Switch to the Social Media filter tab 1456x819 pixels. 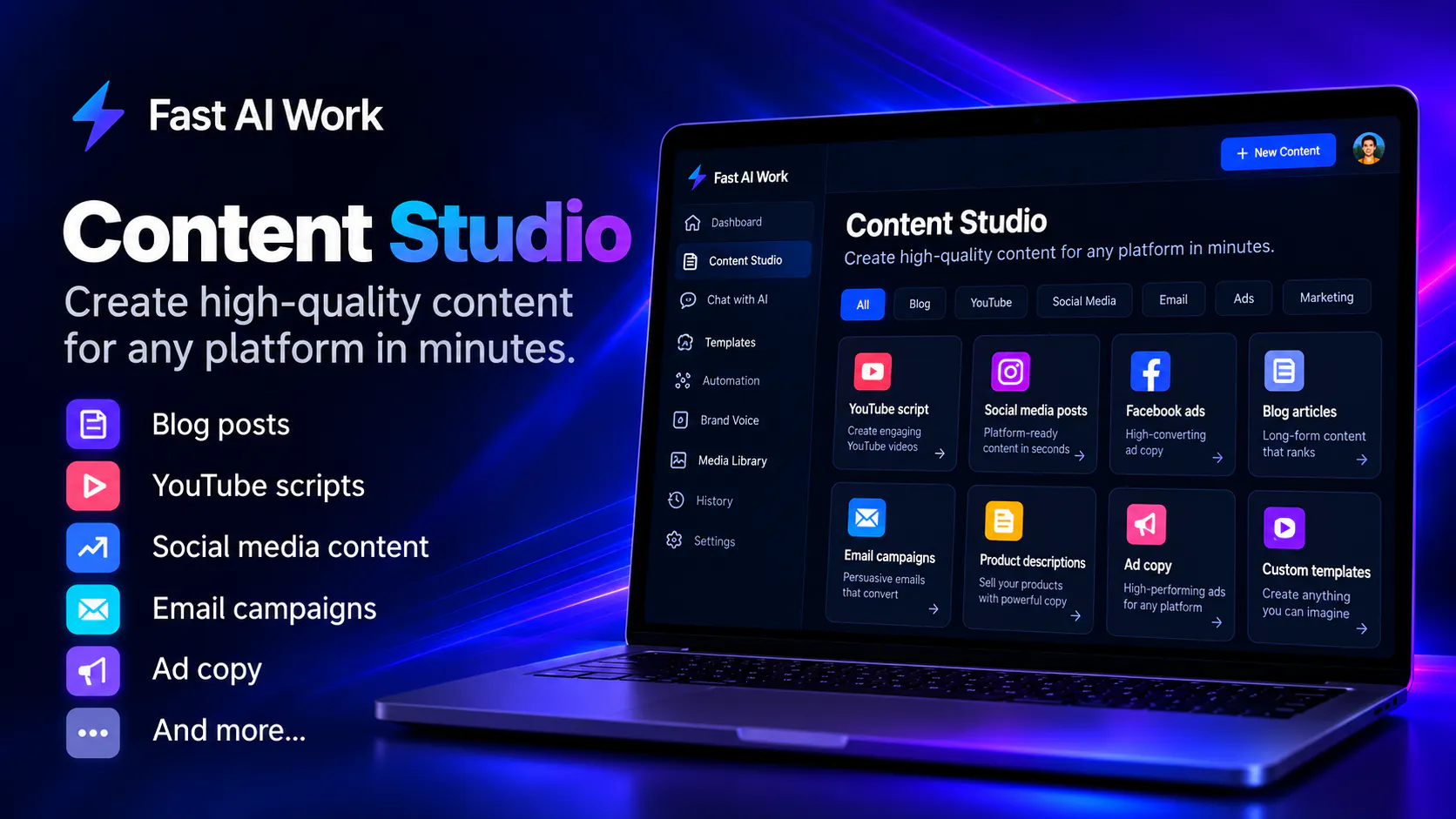pos(1084,301)
